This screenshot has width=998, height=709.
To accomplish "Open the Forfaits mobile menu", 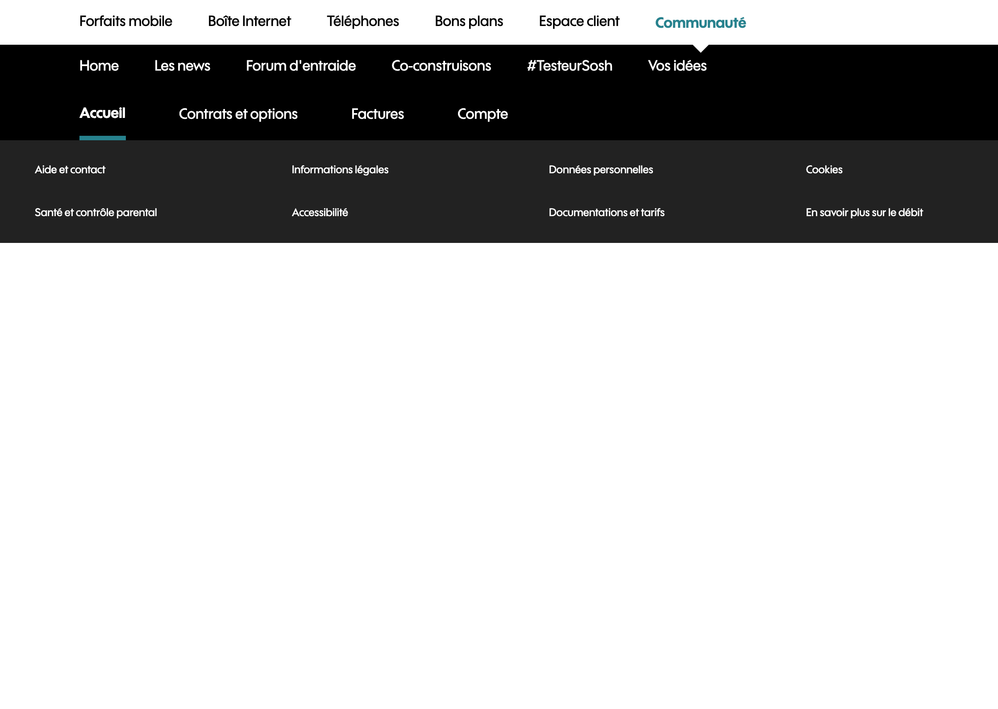I will 125,21.
